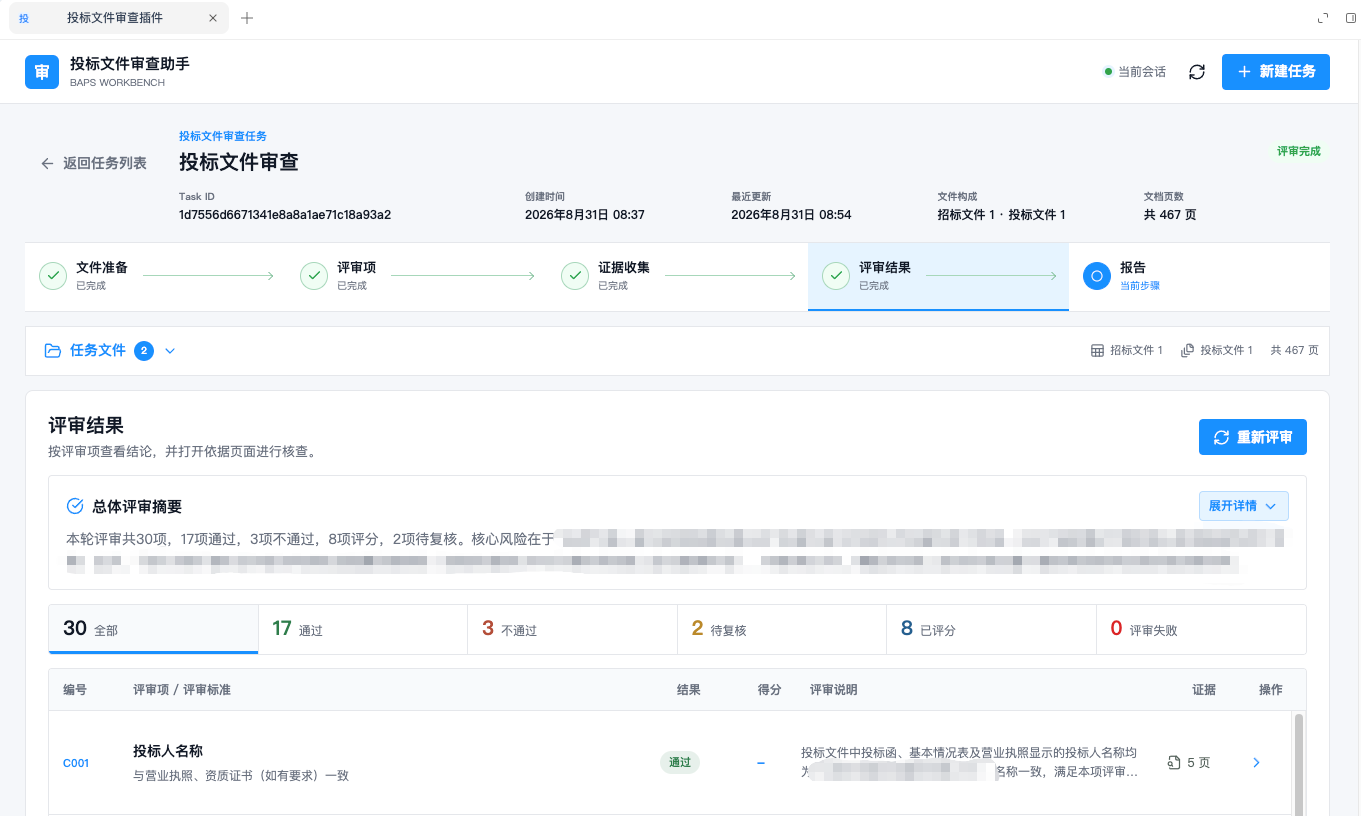This screenshot has width=1361, height=816.
Task: Create a new task with 新建任务
Action: tap(1276, 72)
